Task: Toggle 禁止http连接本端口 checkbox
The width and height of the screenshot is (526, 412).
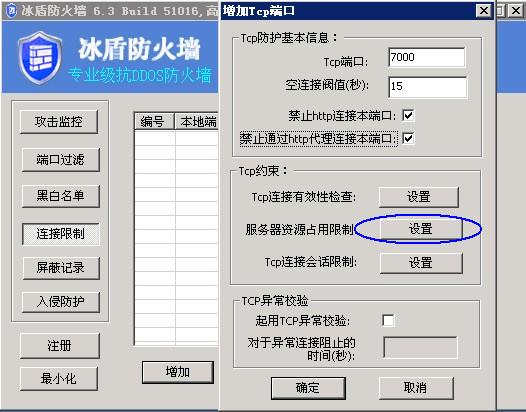Action: tap(408, 115)
